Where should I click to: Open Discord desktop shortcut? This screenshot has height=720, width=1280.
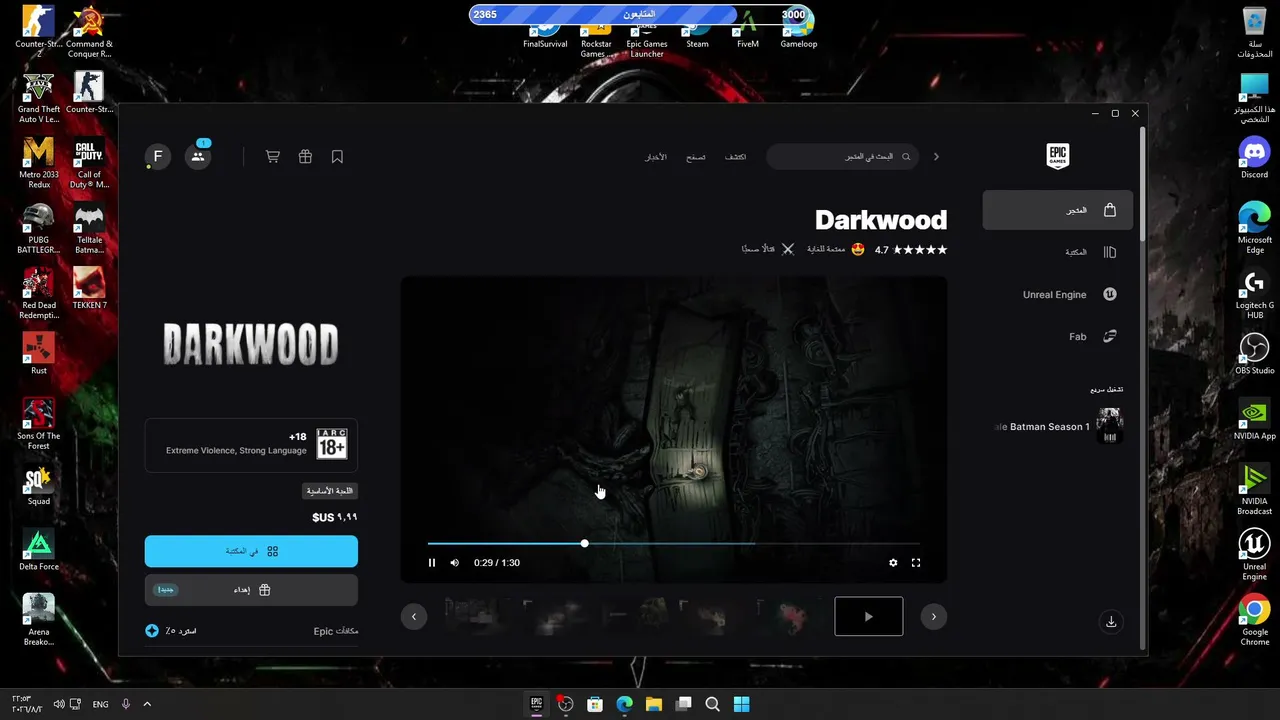point(1254,158)
